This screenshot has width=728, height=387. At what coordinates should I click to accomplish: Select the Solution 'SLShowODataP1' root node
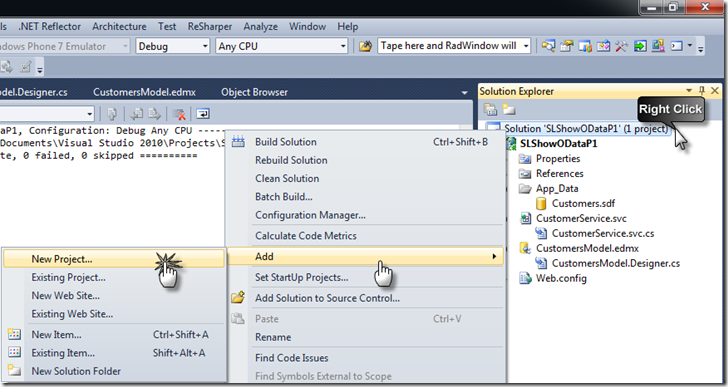(x=586, y=129)
